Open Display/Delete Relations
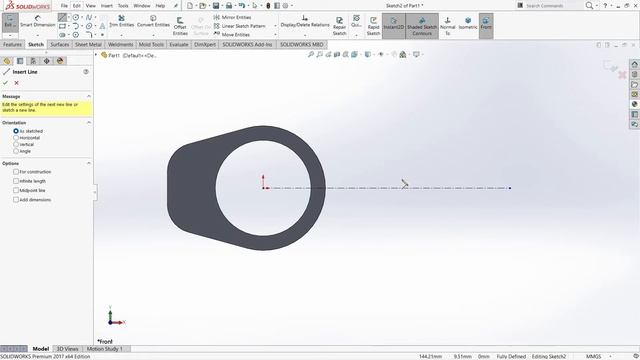This screenshot has height=360, width=640. [x=305, y=21]
